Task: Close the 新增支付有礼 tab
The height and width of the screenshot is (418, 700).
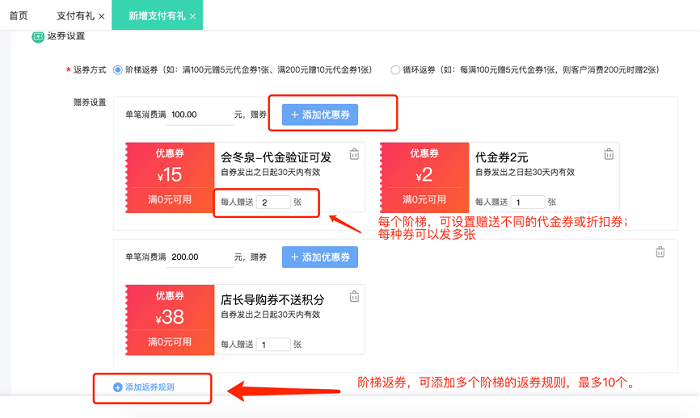Action: (x=192, y=17)
